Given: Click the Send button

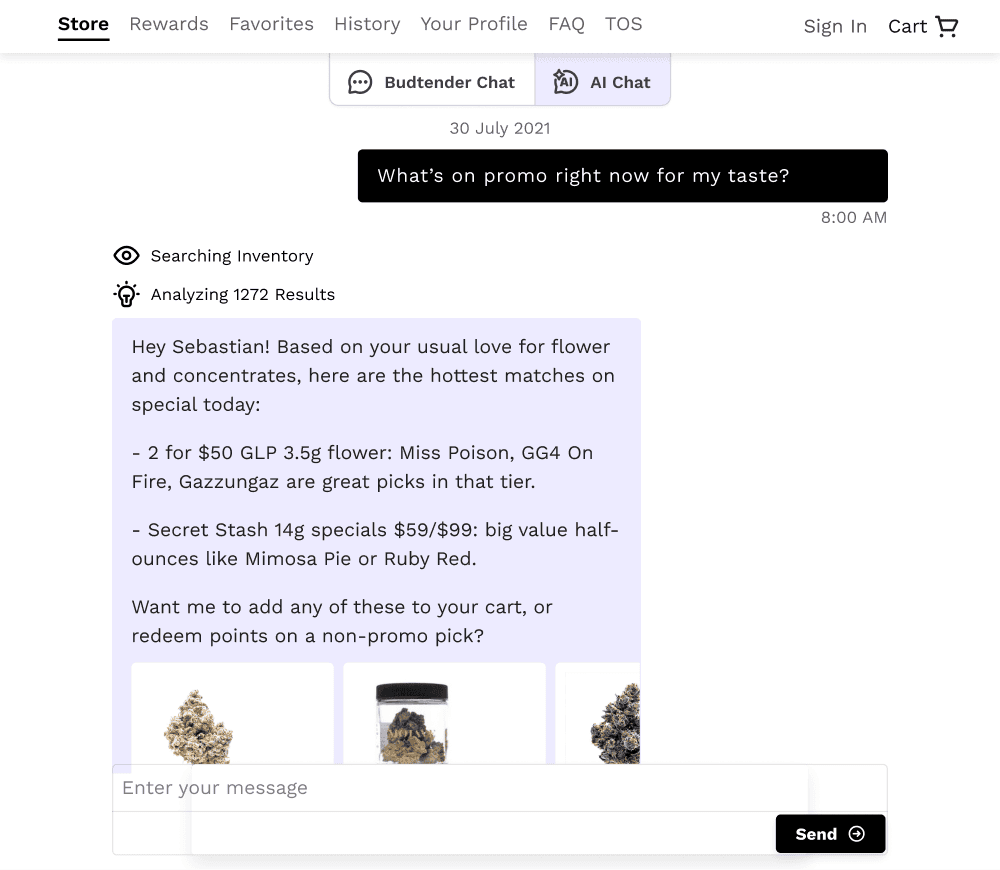Looking at the screenshot, I should (830, 834).
